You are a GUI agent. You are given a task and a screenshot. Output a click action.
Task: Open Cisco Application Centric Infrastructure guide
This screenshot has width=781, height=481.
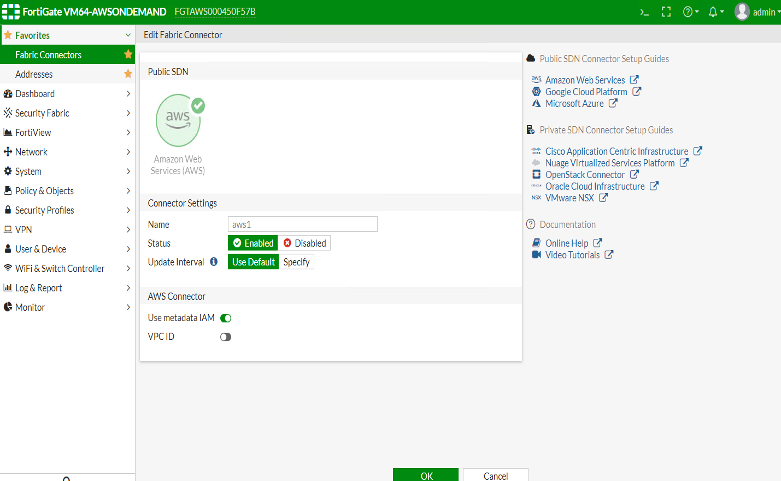pyautogui.click(x=617, y=151)
